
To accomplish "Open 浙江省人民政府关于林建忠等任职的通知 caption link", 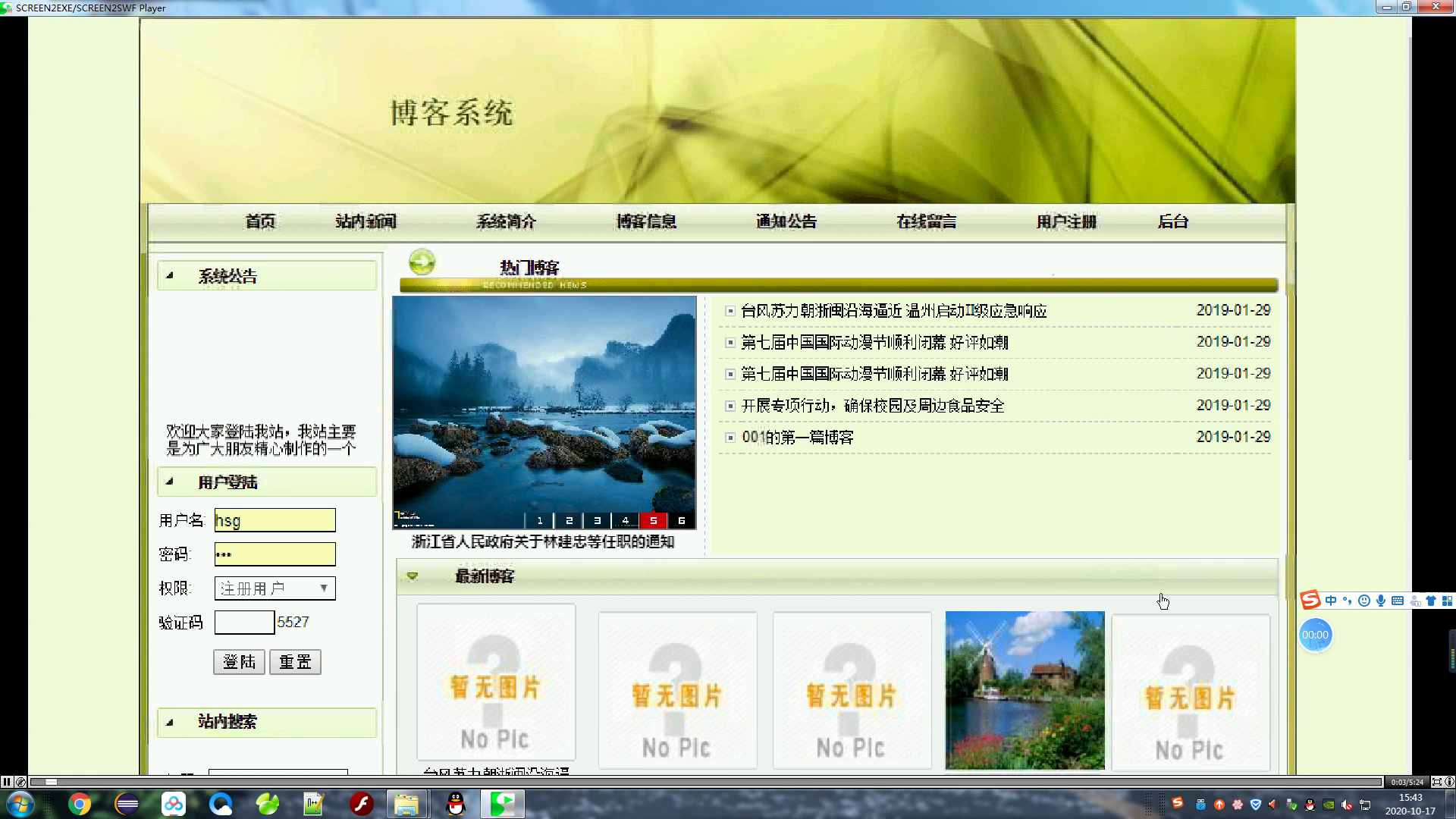I will click(543, 542).
